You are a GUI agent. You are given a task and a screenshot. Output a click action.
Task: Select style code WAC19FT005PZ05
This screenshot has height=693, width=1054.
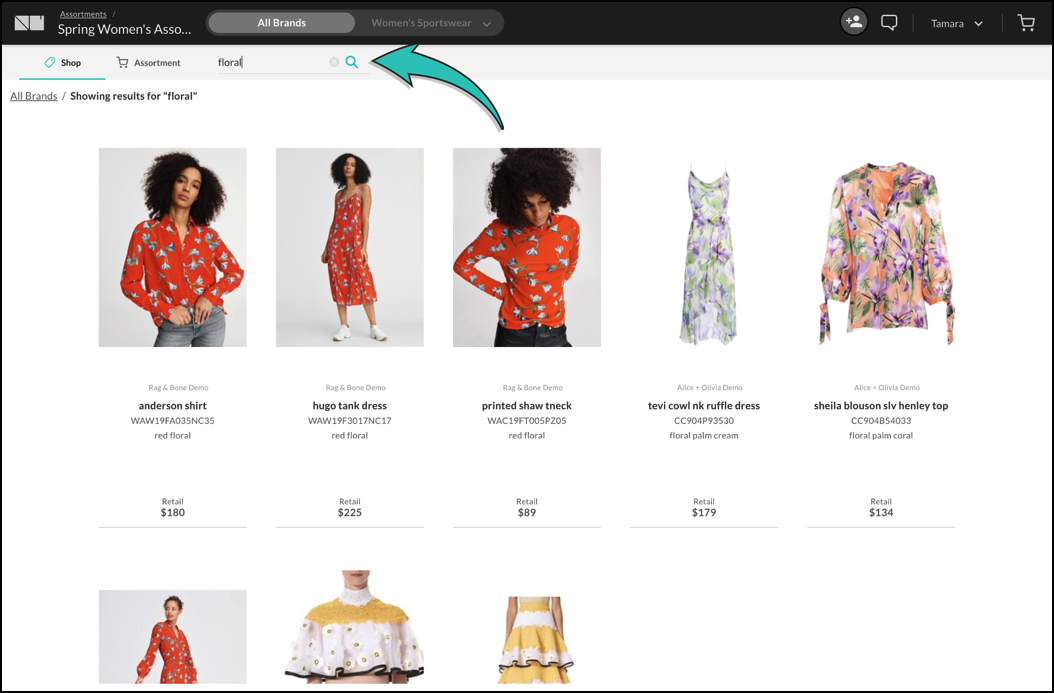pyautogui.click(x=527, y=421)
